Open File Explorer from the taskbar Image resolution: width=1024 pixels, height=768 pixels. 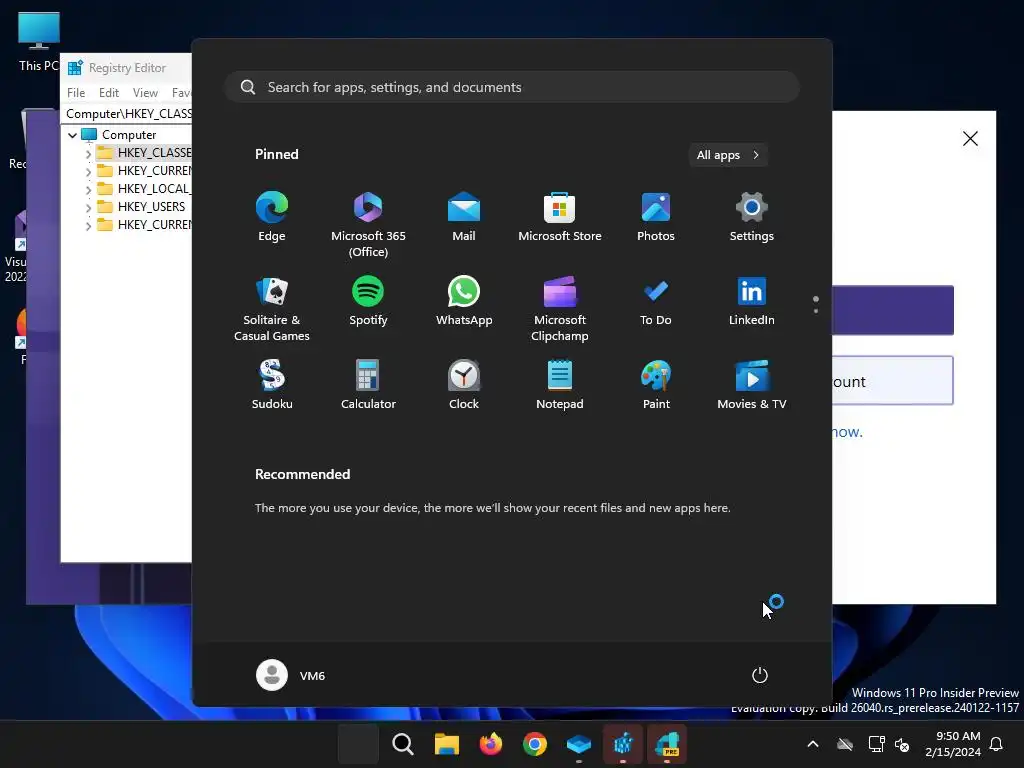click(447, 744)
